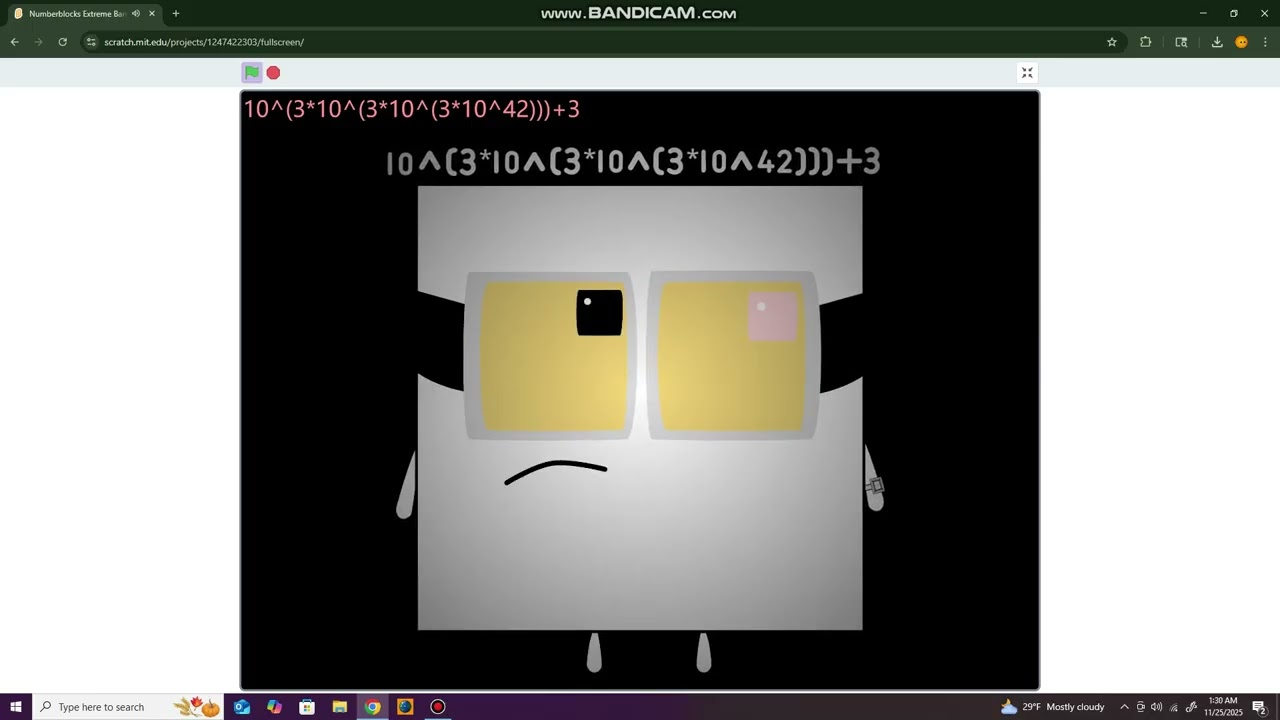The image size is (1280, 720).
Task: Open the globe app icon in the taskbar
Action: click(405, 707)
